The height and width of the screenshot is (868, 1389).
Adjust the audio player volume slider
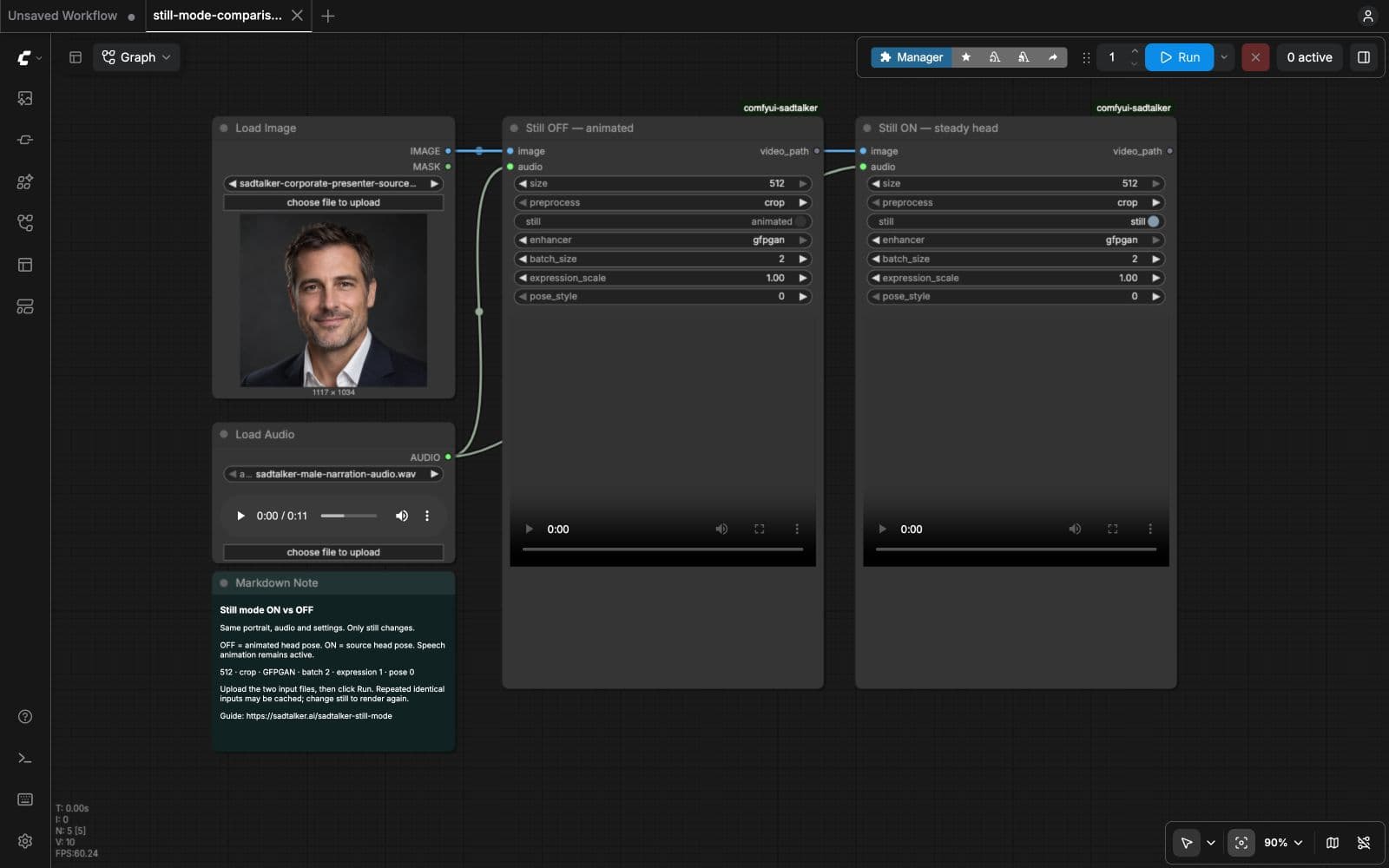click(x=349, y=516)
